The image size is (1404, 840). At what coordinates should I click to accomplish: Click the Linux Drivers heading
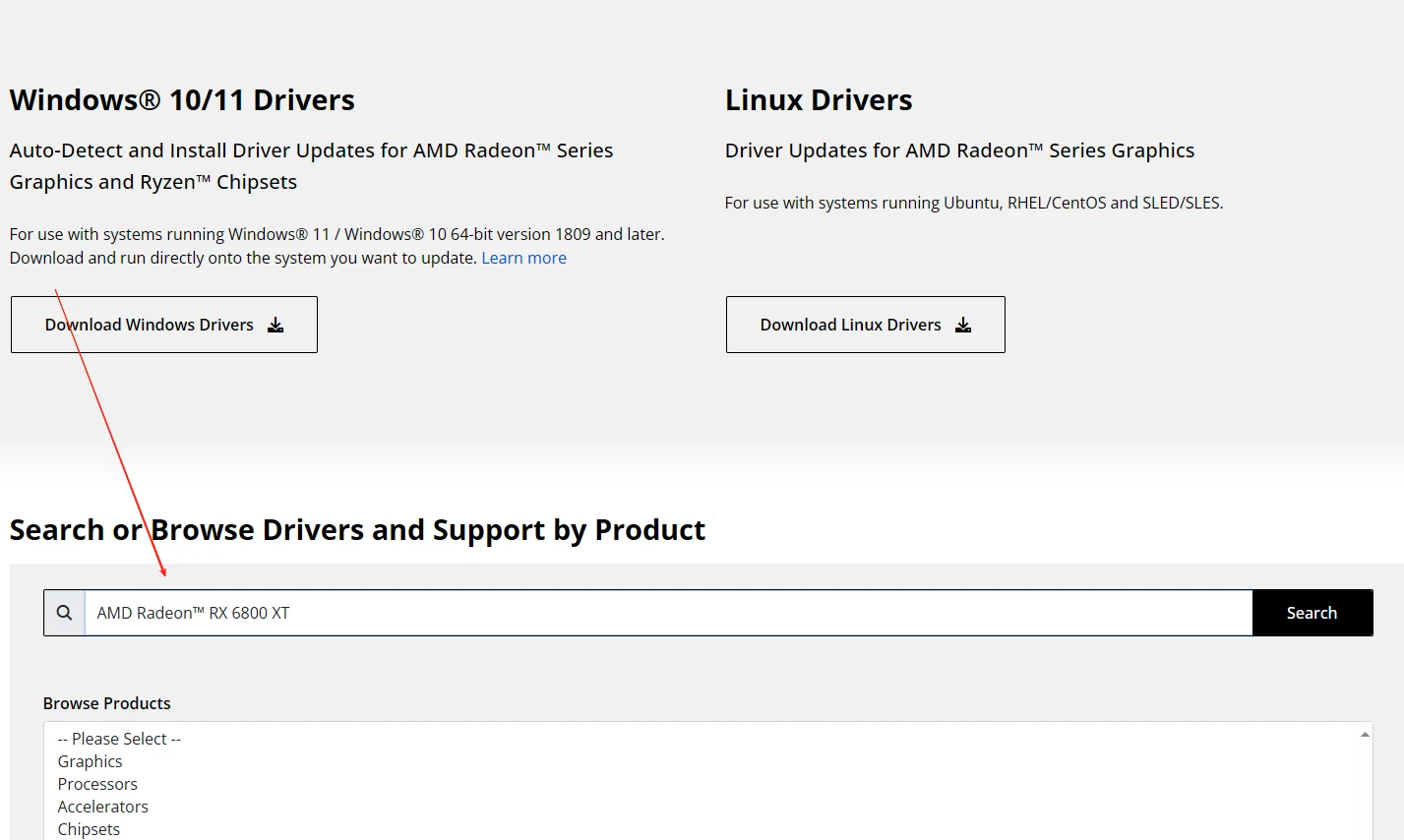pos(819,100)
